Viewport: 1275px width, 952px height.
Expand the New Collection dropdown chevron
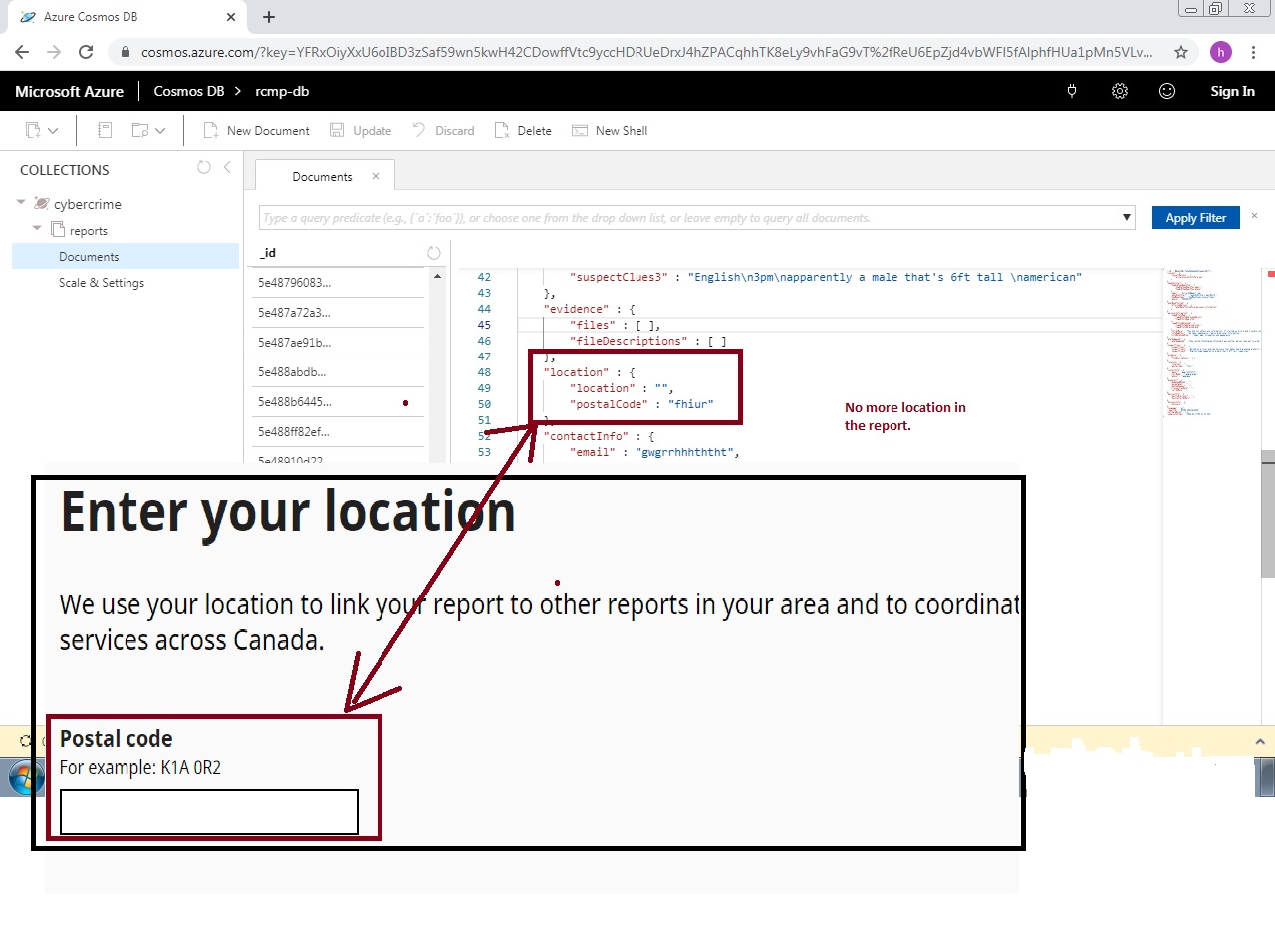click(53, 130)
